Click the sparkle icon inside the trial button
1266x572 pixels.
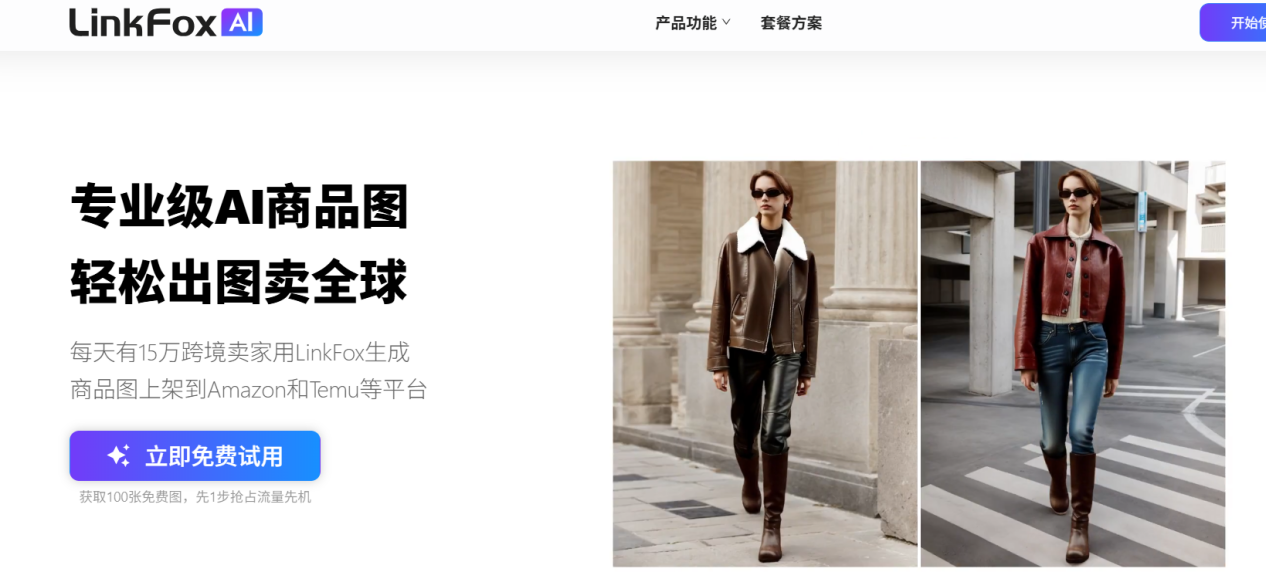click(x=118, y=456)
